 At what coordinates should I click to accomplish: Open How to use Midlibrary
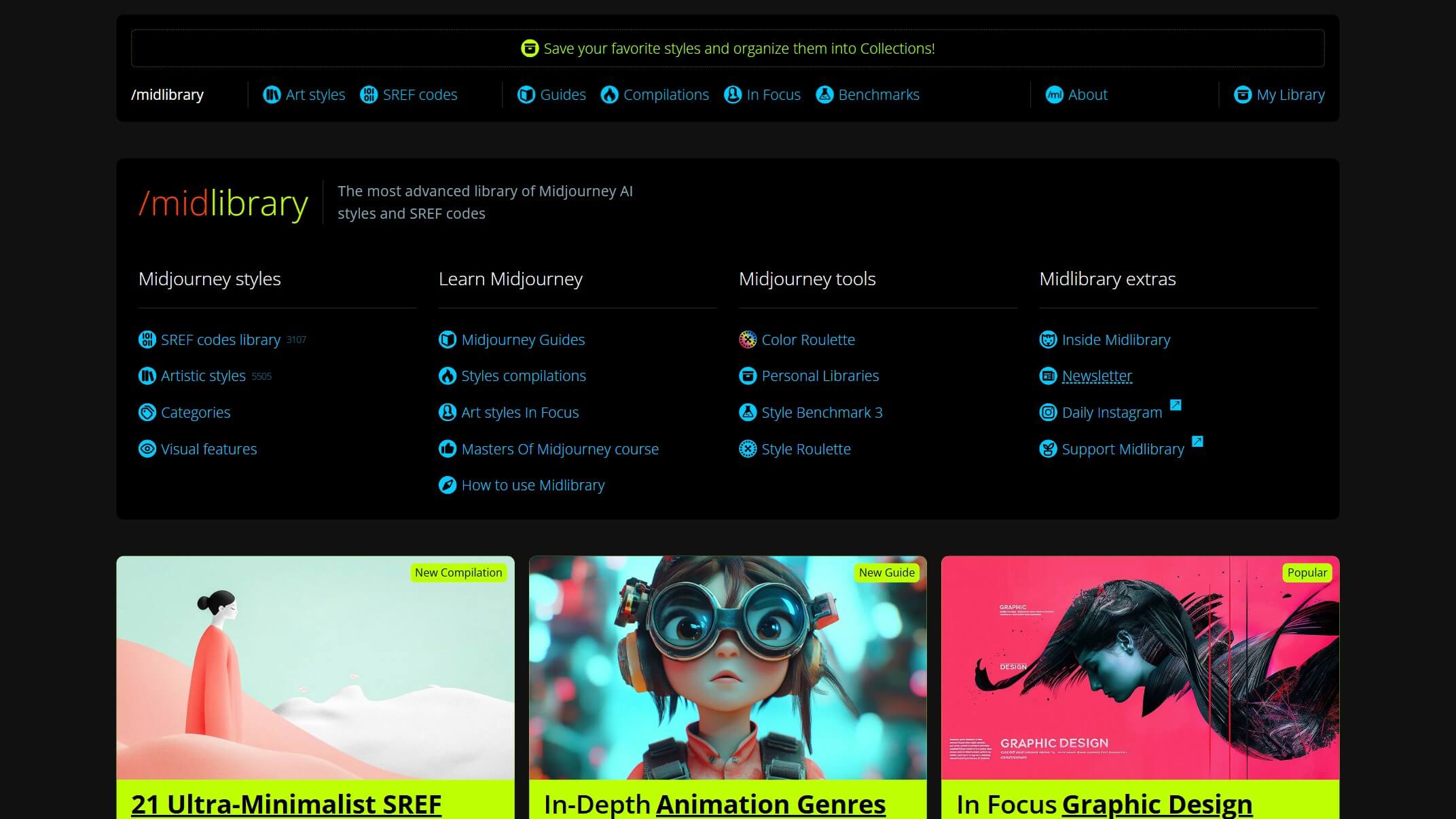pyautogui.click(x=532, y=486)
